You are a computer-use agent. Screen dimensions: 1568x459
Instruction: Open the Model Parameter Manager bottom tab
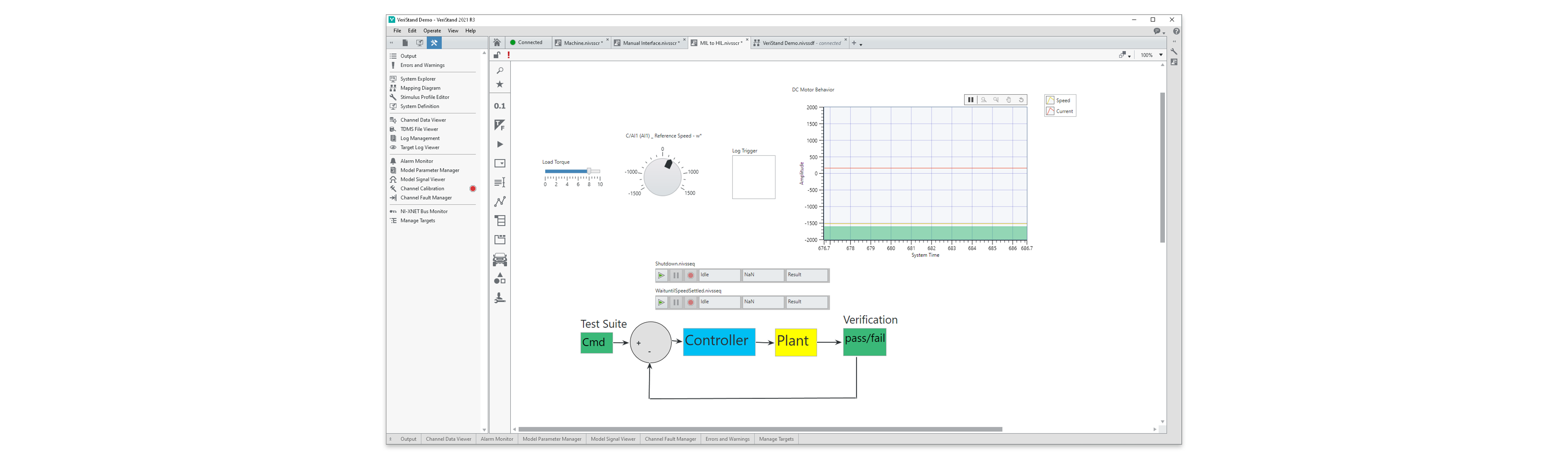click(x=552, y=439)
